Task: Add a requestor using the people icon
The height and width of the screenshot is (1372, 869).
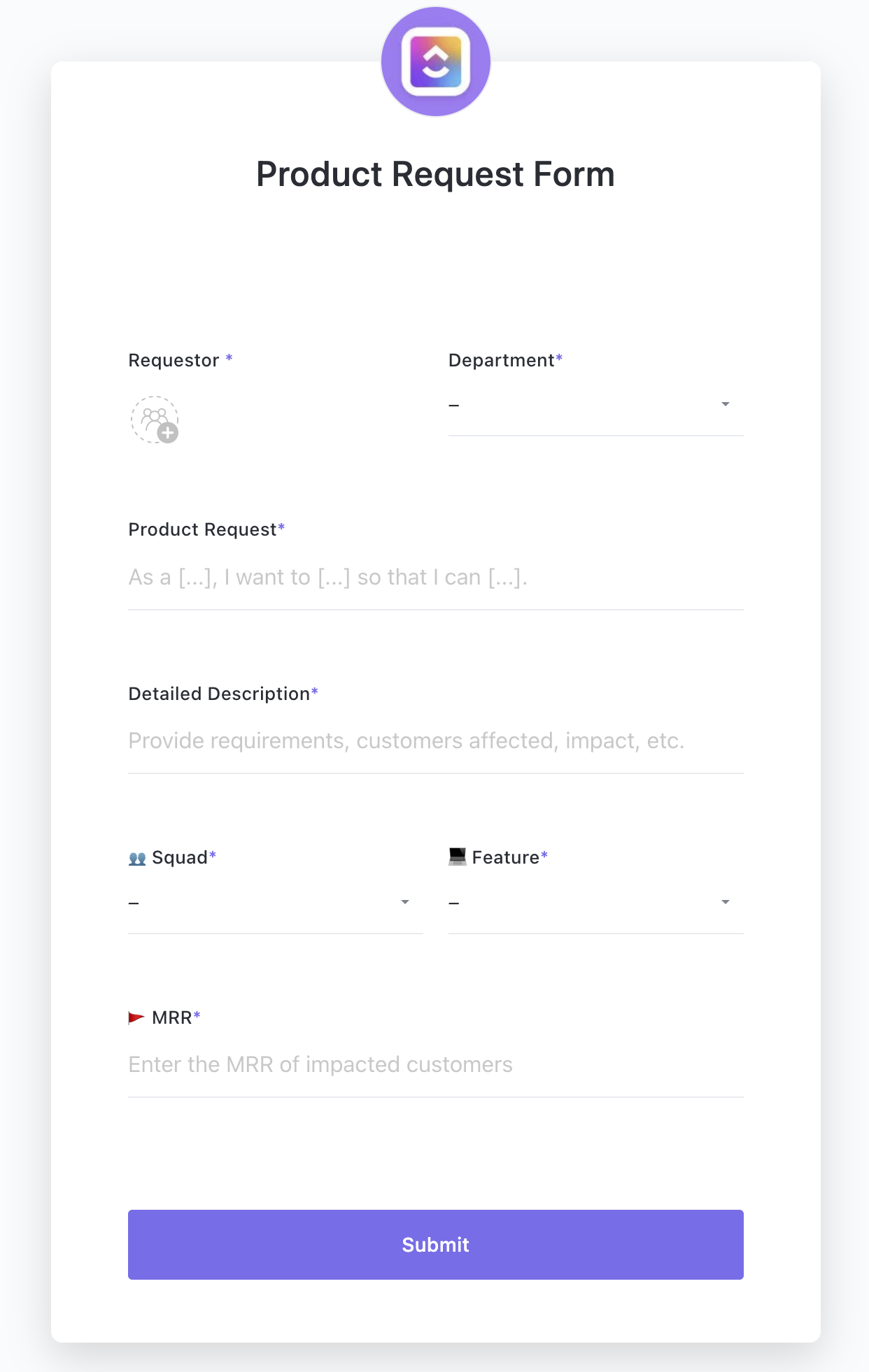Action: point(155,420)
